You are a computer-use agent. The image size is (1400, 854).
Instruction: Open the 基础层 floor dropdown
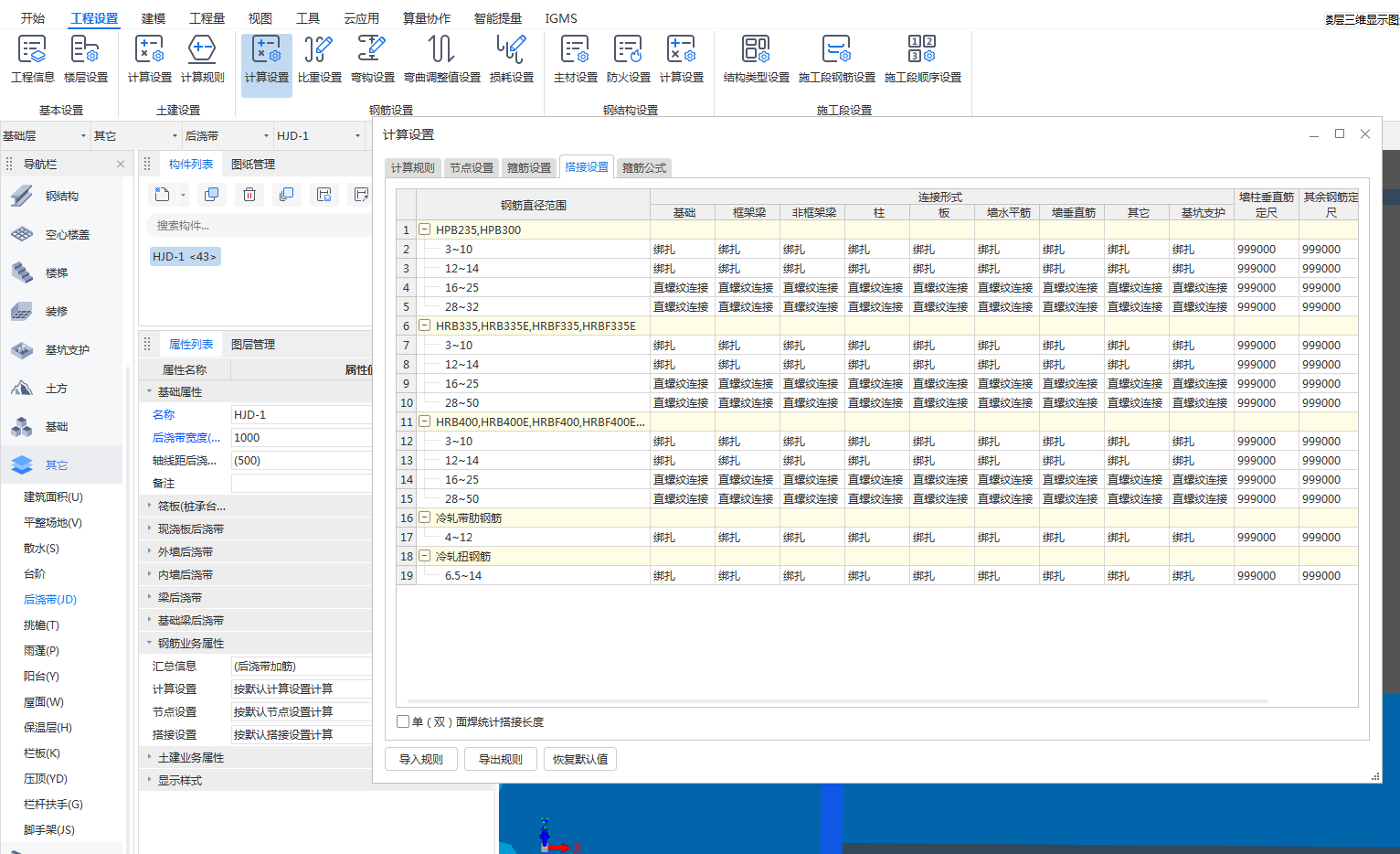(44, 136)
